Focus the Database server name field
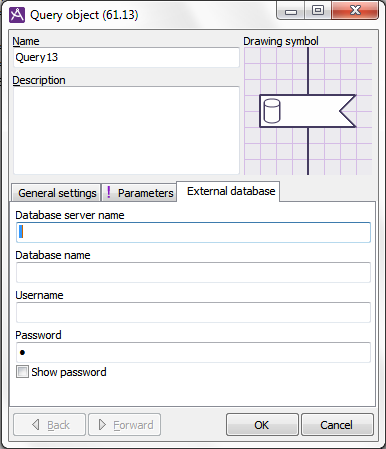Viewport: 386px width, 449px height. (x=193, y=232)
